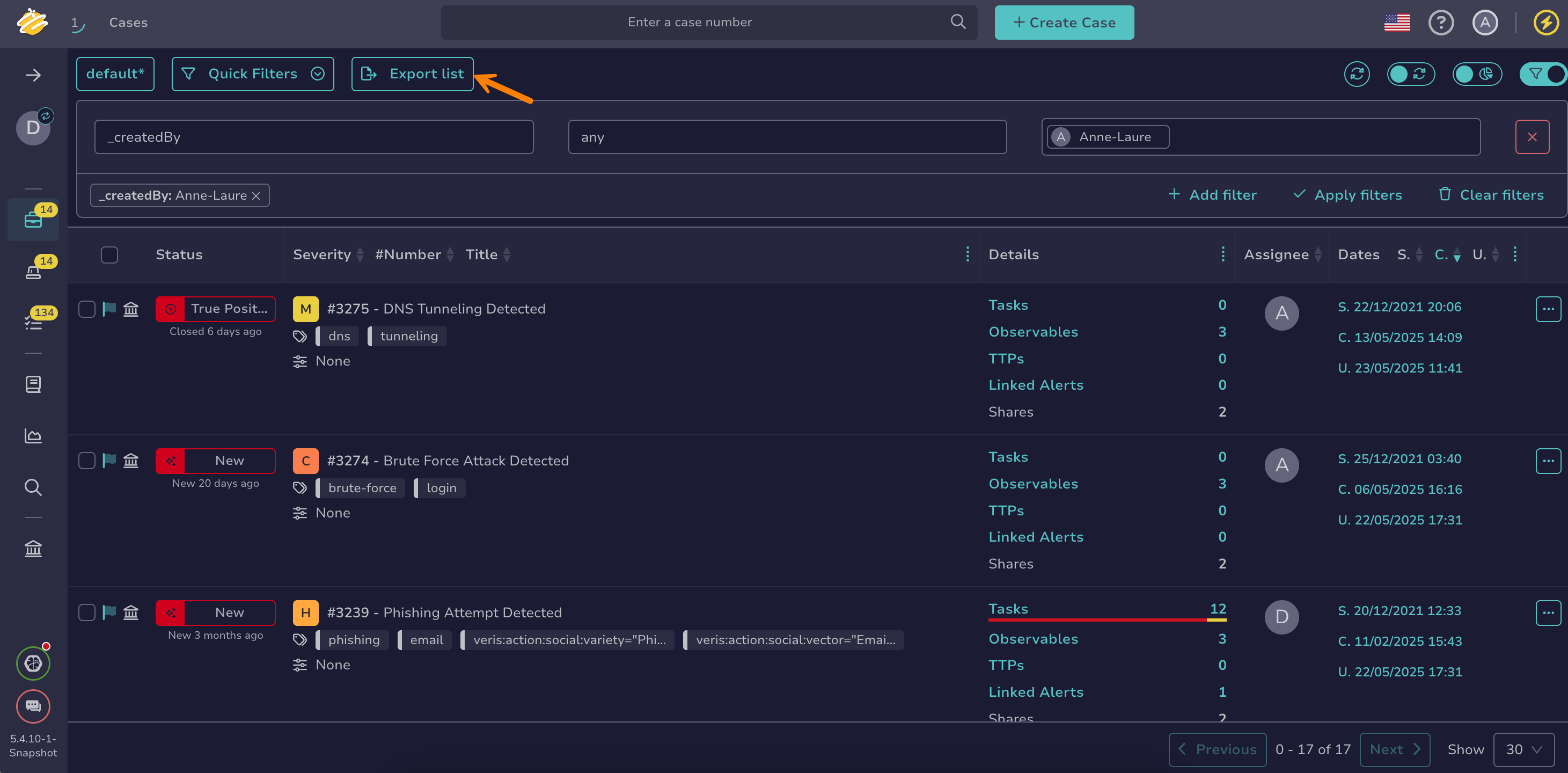Click the TheHive bee logo

tap(32, 22)
